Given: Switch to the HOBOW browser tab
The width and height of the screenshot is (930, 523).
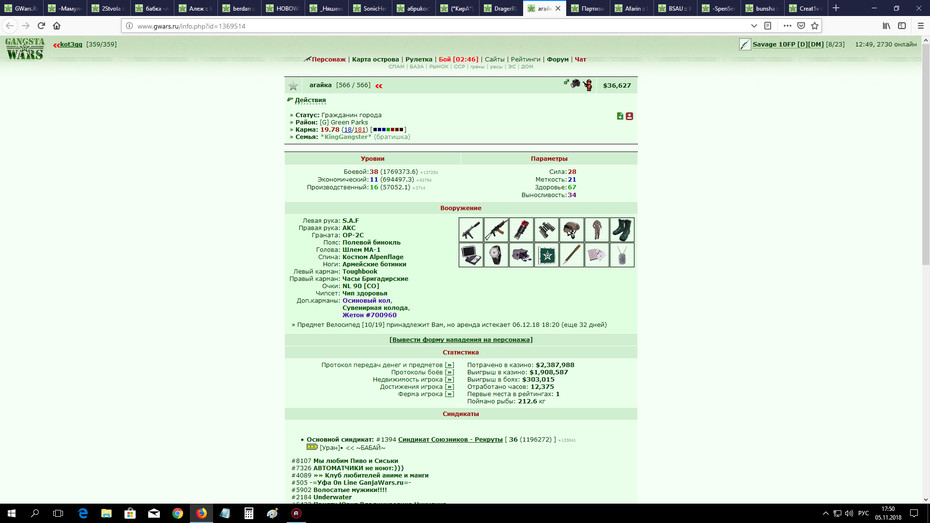Looking at the screenshot, I should click(283, 8).
